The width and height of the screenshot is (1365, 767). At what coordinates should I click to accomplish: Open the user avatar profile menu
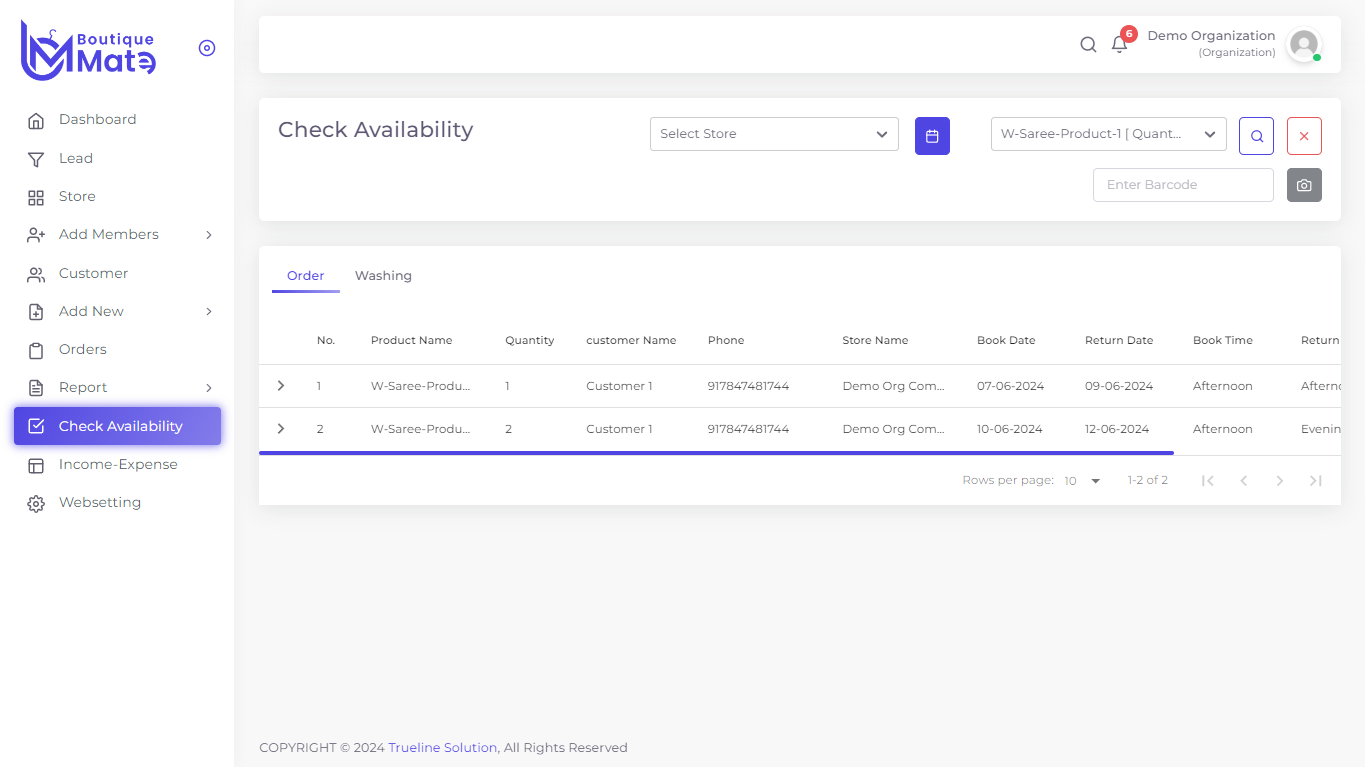point(1303,44)
